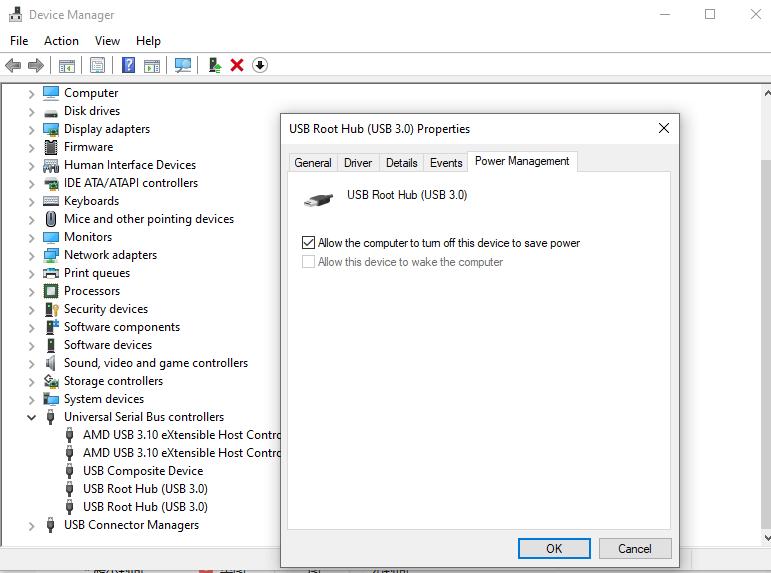
Task: Open the Help menu
Action: (148, 41)
